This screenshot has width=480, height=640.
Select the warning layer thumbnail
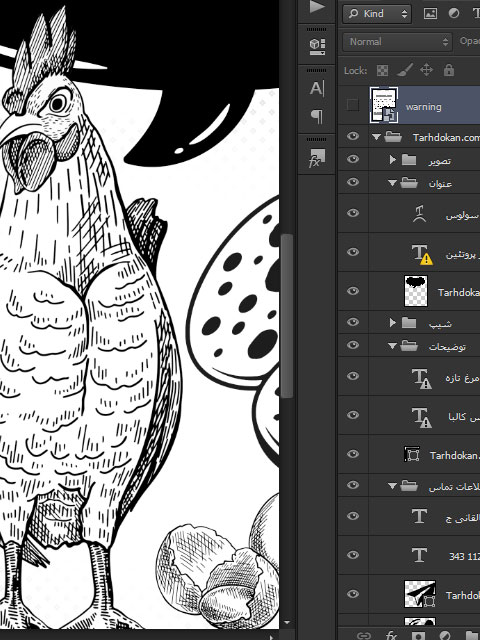[384, 105]
